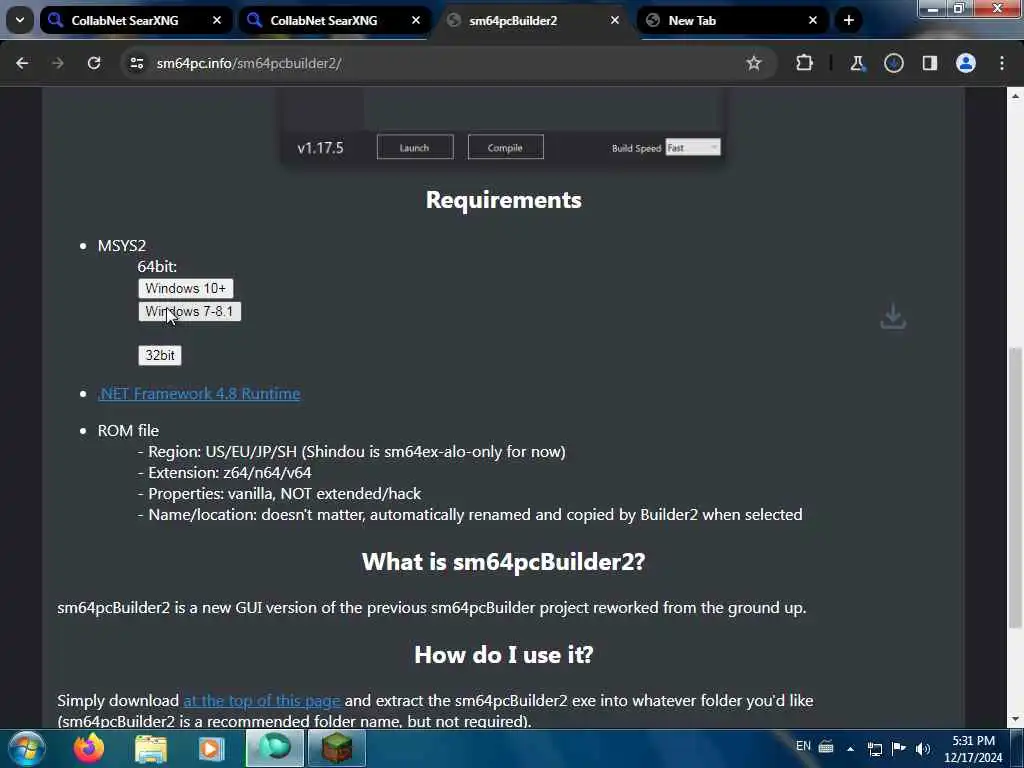Click the MSYS2 bullet text
Image resolution: width=1024 pixels, height=768 pixels.
point(121,246)
